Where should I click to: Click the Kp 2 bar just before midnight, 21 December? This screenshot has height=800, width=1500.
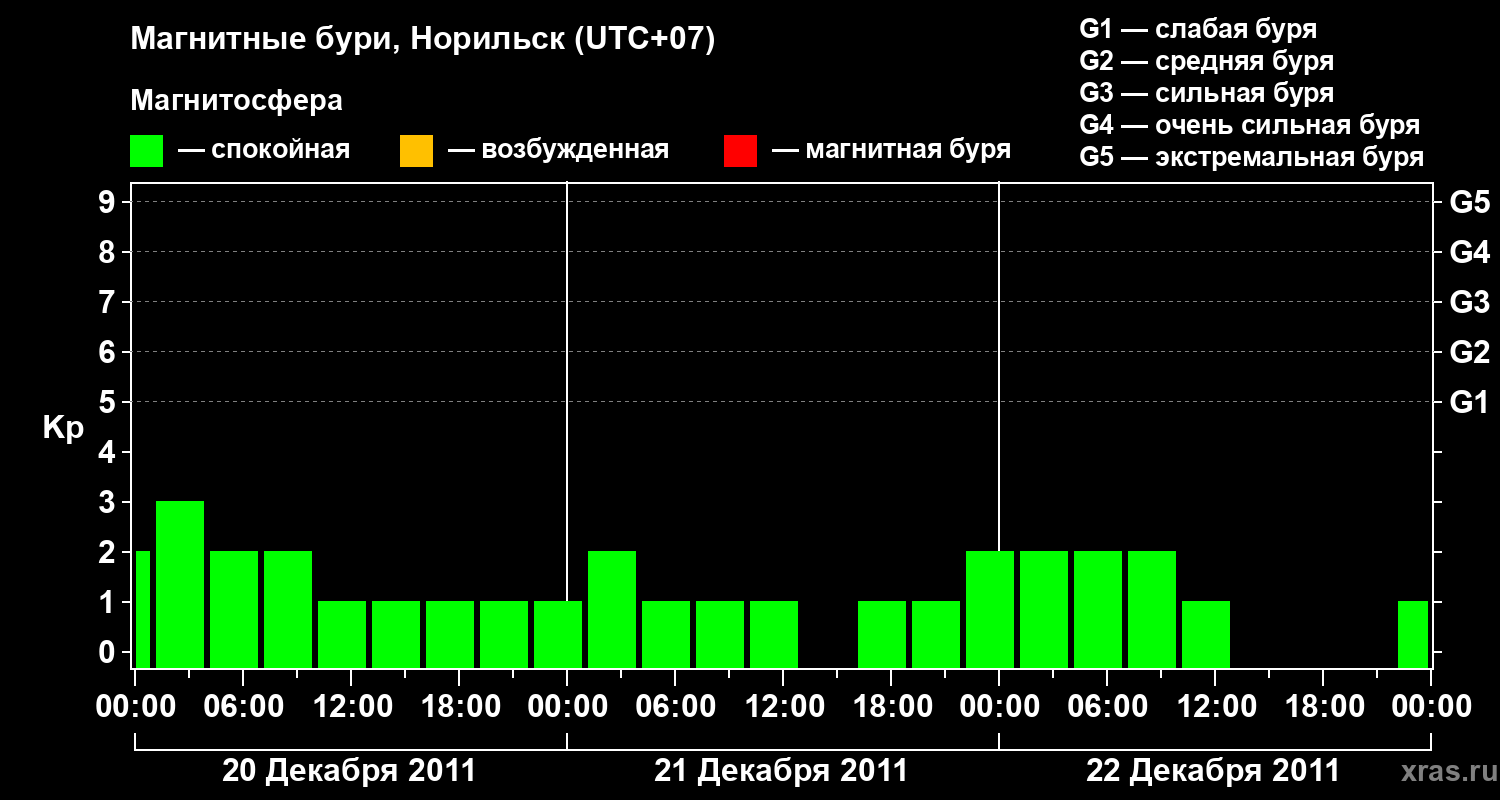(990, 609)
